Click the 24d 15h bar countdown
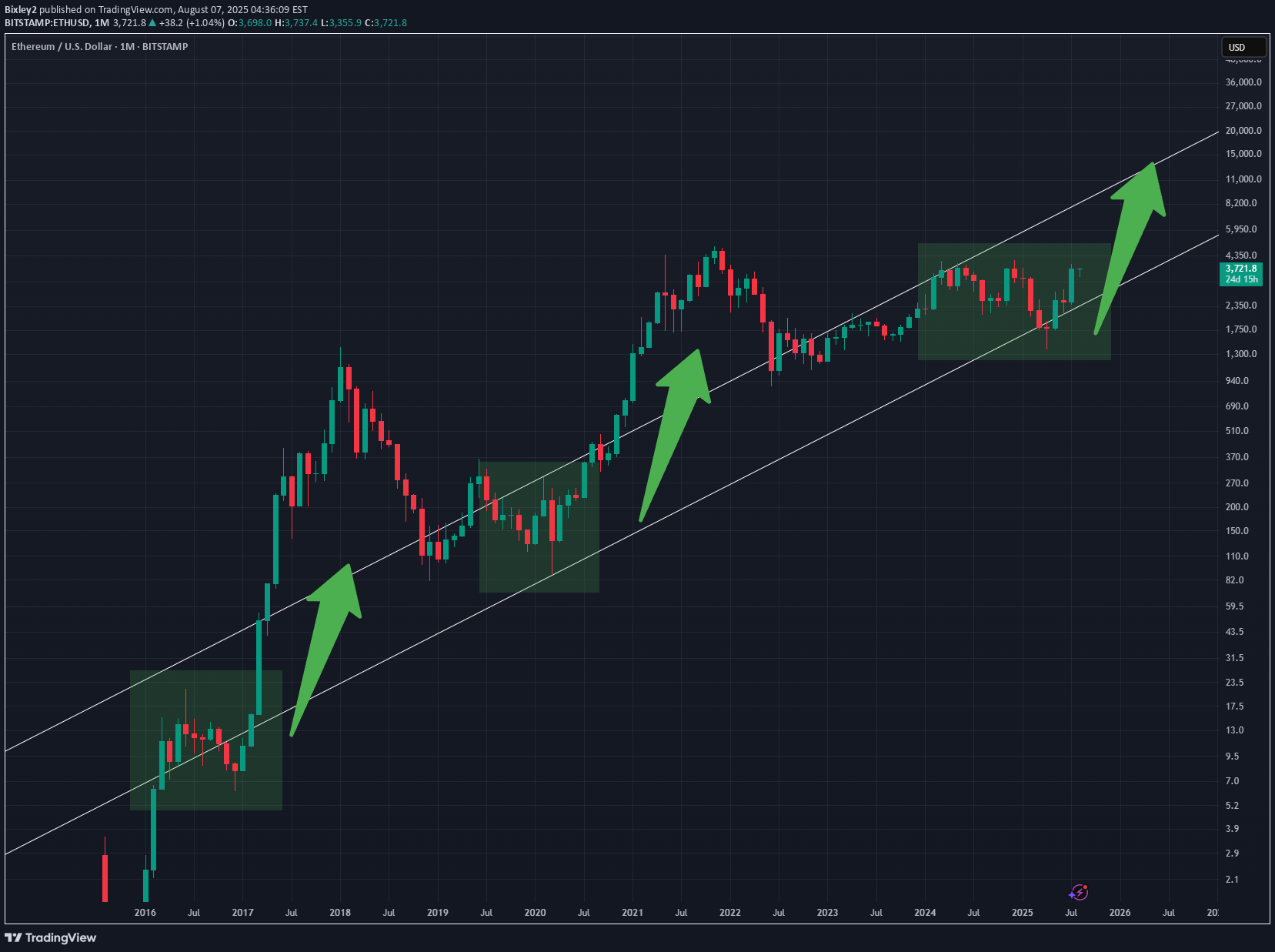Screen dimensions: 1275x952 1241,279
